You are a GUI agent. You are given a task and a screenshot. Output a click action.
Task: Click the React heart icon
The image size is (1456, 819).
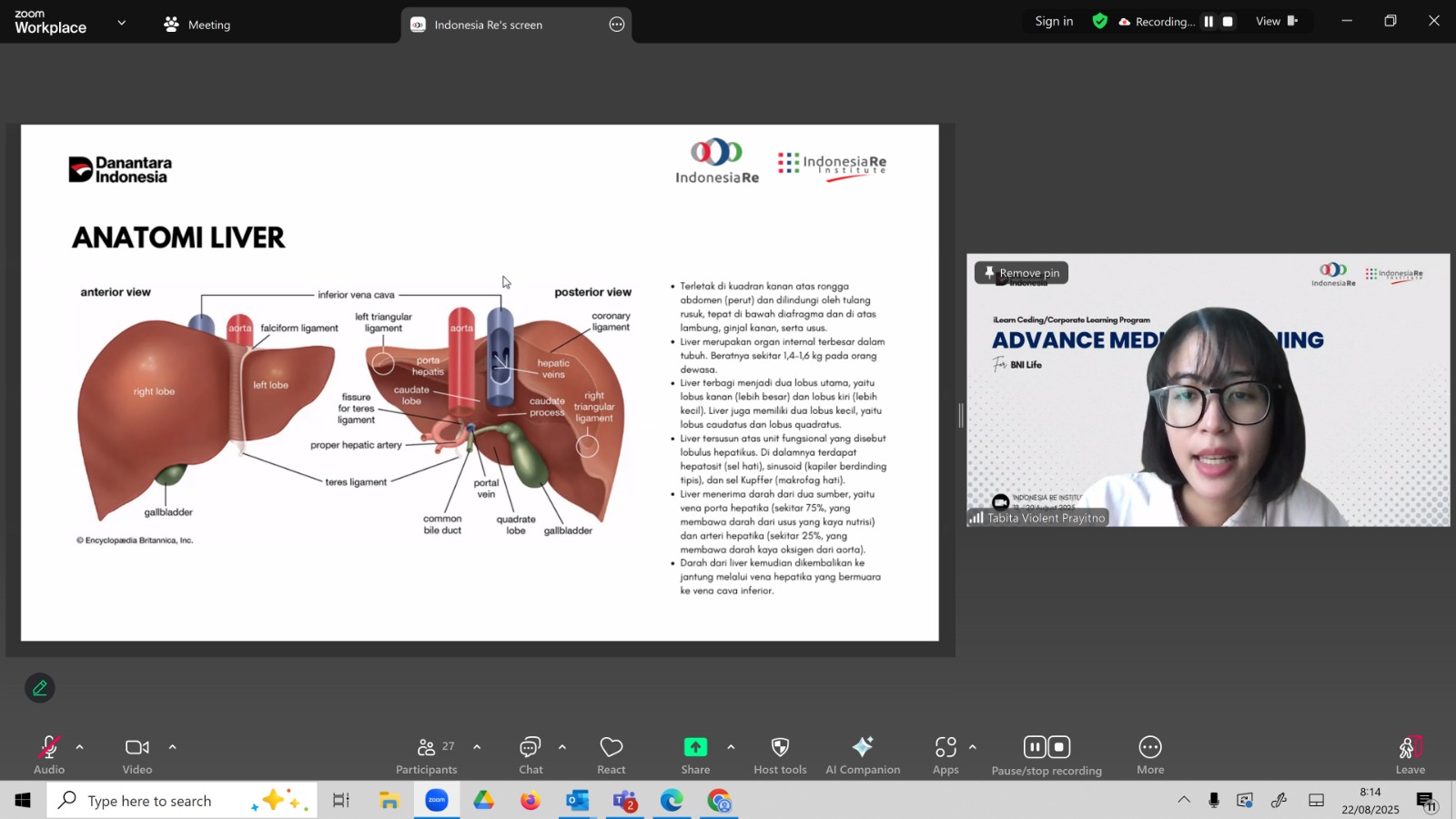pos(611,754)
